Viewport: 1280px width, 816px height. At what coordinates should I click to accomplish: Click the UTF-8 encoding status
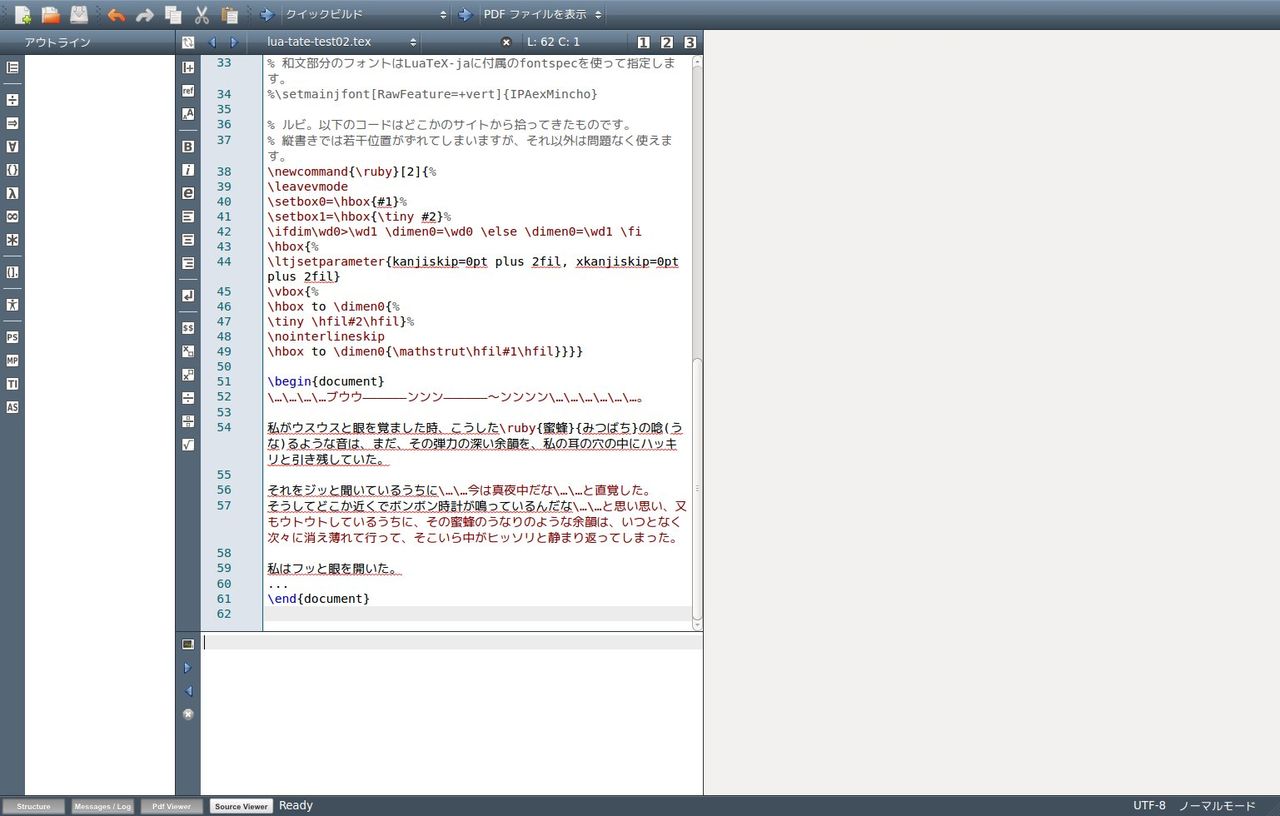[1149, 806]
